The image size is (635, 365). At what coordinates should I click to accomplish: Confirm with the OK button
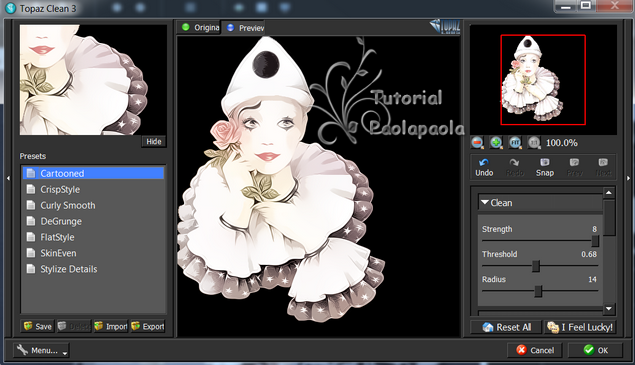(595, 350)
